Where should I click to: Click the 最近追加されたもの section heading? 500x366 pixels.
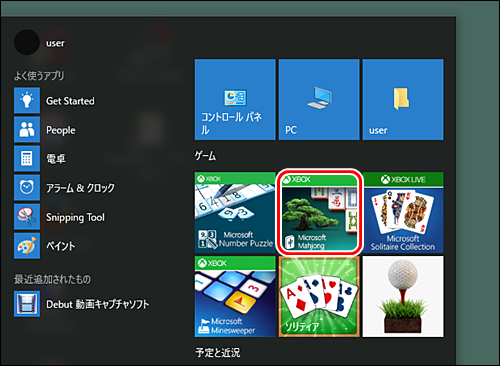click(52, 279)
